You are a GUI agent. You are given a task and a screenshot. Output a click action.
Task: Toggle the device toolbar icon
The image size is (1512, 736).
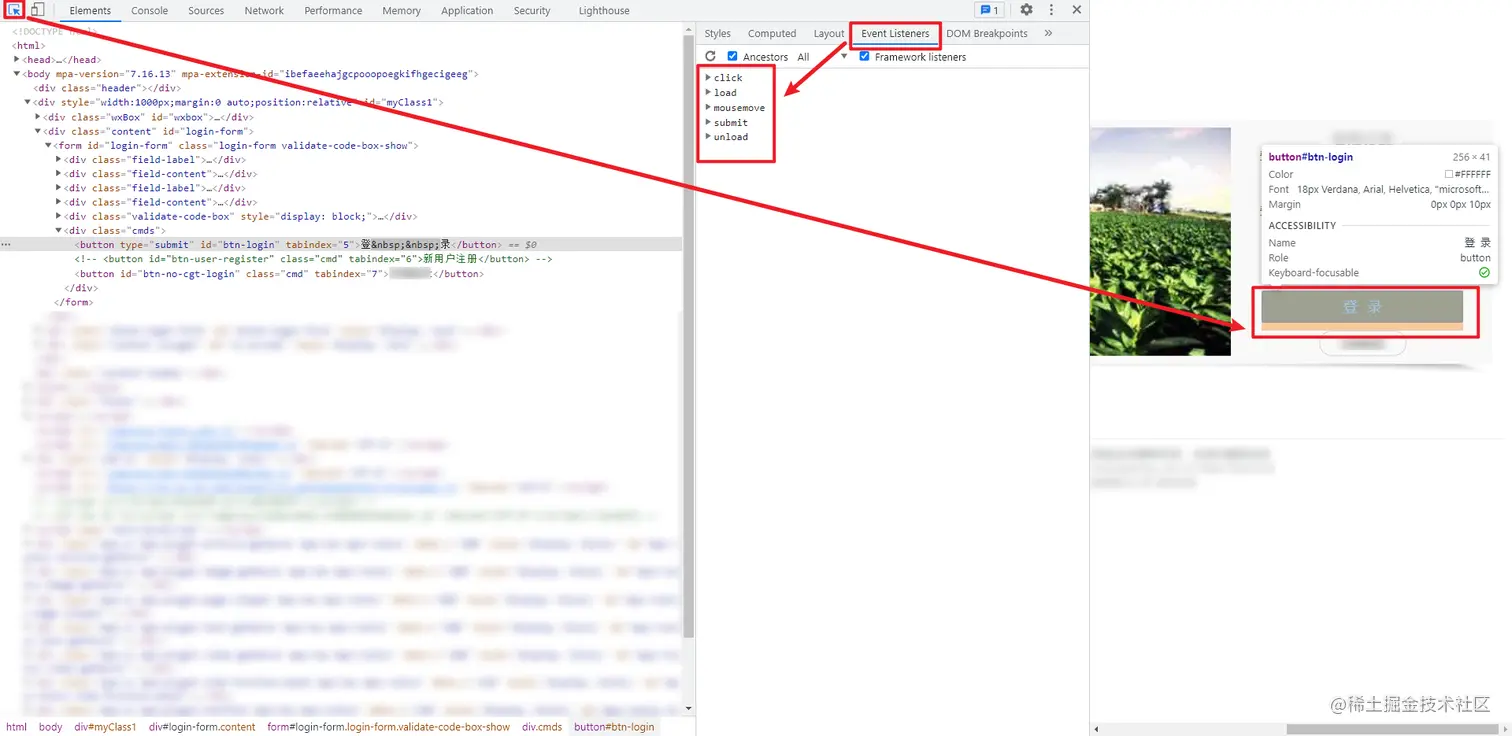37,10
